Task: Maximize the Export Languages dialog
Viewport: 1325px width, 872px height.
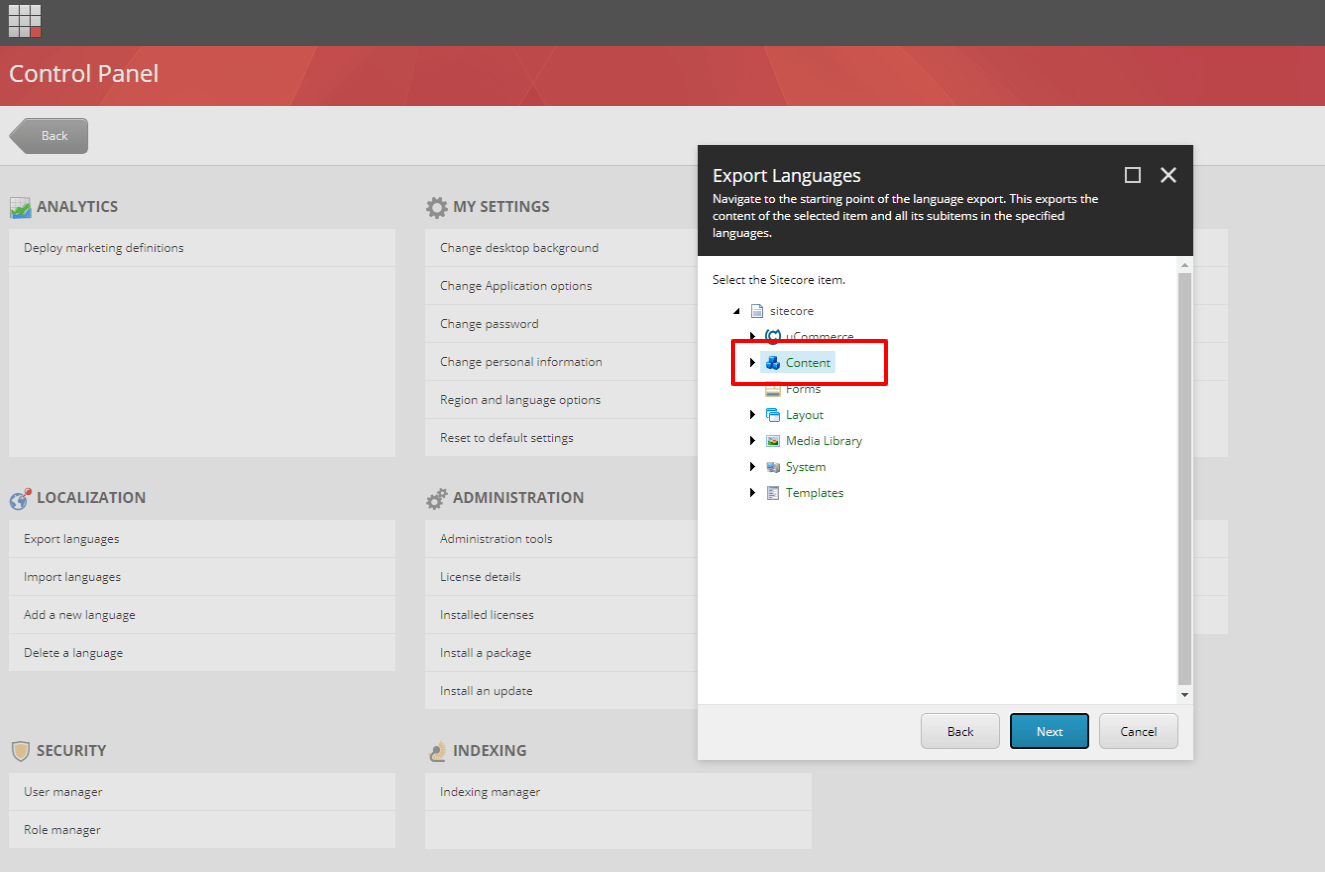Action: 1132,175
